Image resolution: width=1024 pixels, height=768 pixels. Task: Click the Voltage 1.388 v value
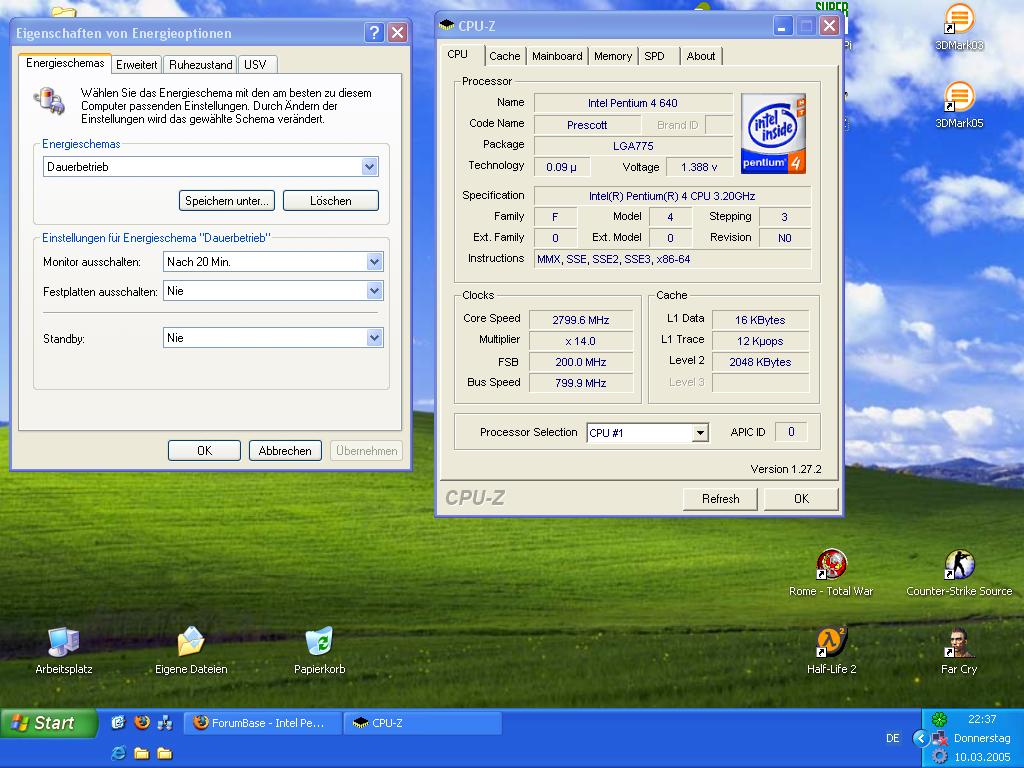click(x=699, y=167)
